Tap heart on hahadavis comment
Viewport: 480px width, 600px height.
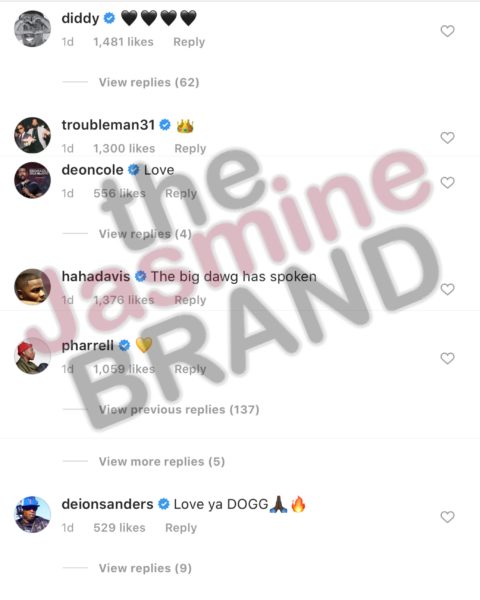point(447,289)
